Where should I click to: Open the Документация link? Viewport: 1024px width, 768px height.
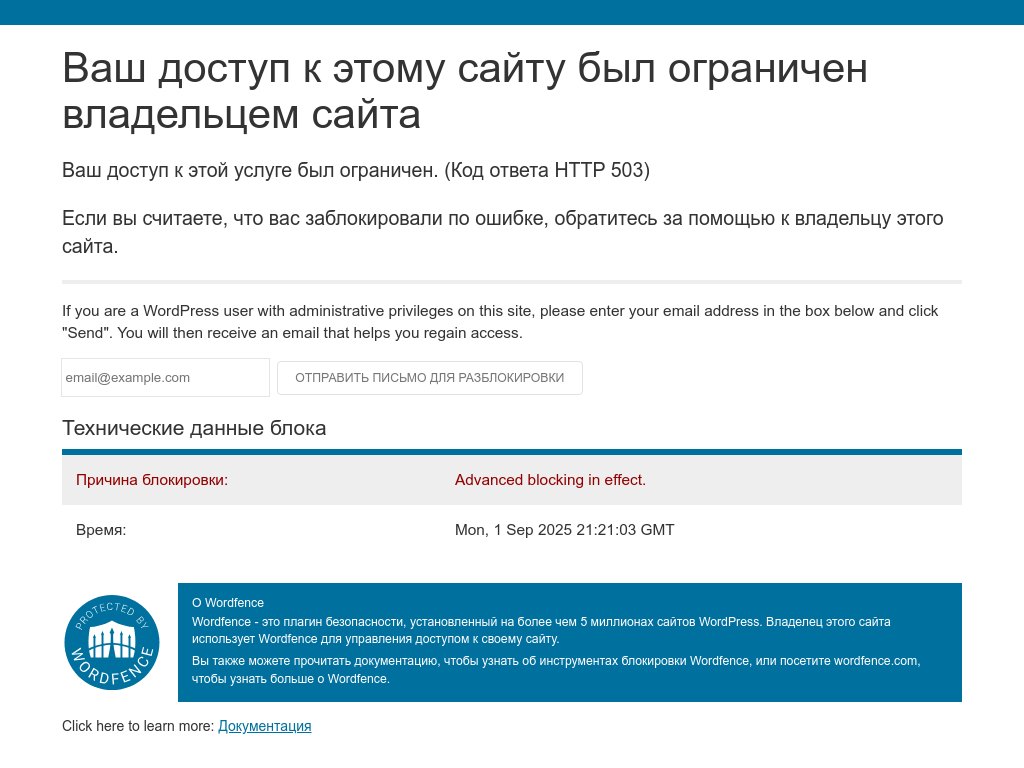(264, 726)
